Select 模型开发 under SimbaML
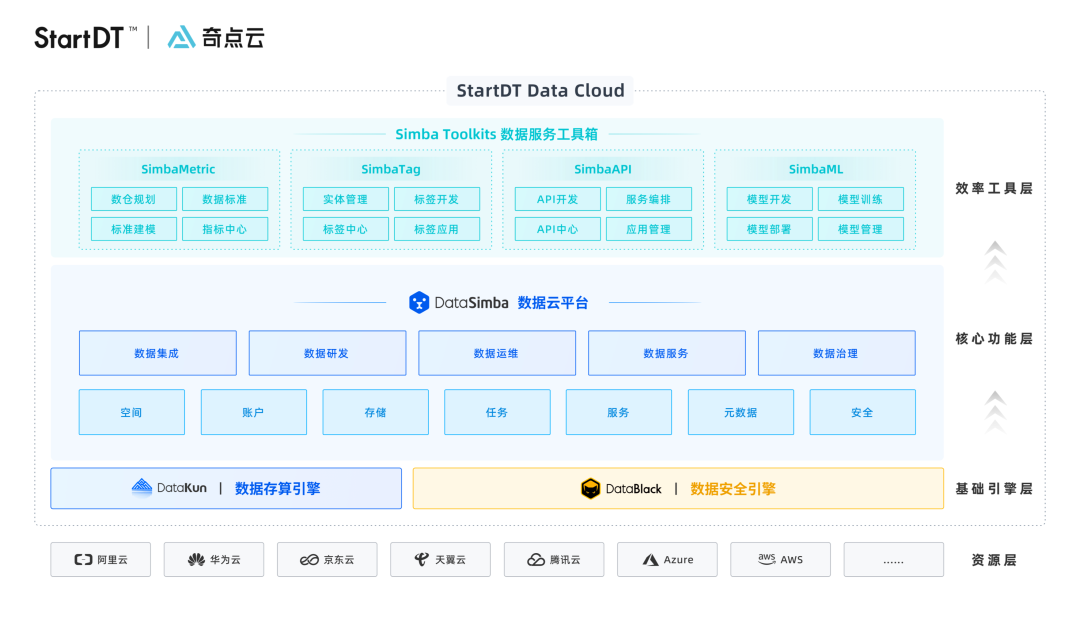 click(769, 199)
